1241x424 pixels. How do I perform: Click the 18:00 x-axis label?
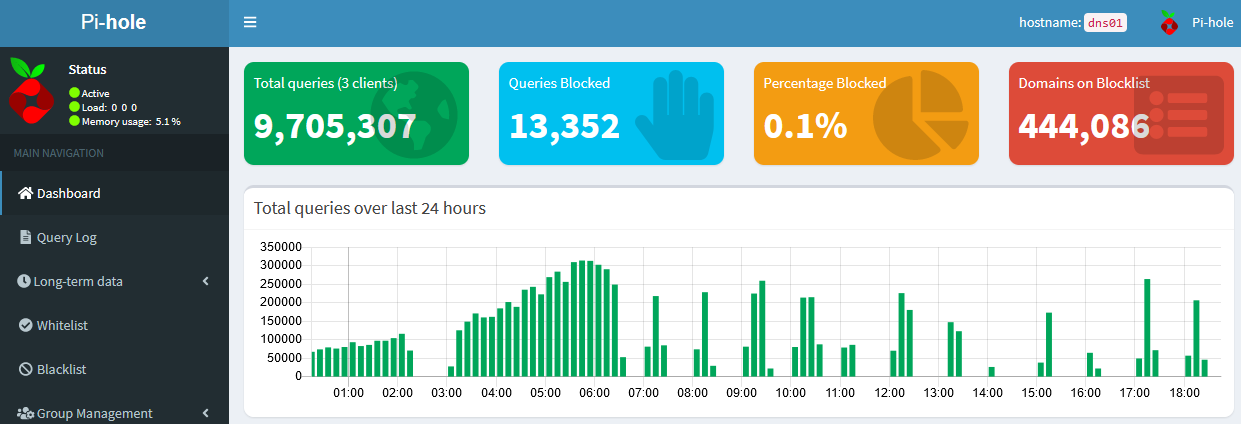click(x=1184, y=393)
